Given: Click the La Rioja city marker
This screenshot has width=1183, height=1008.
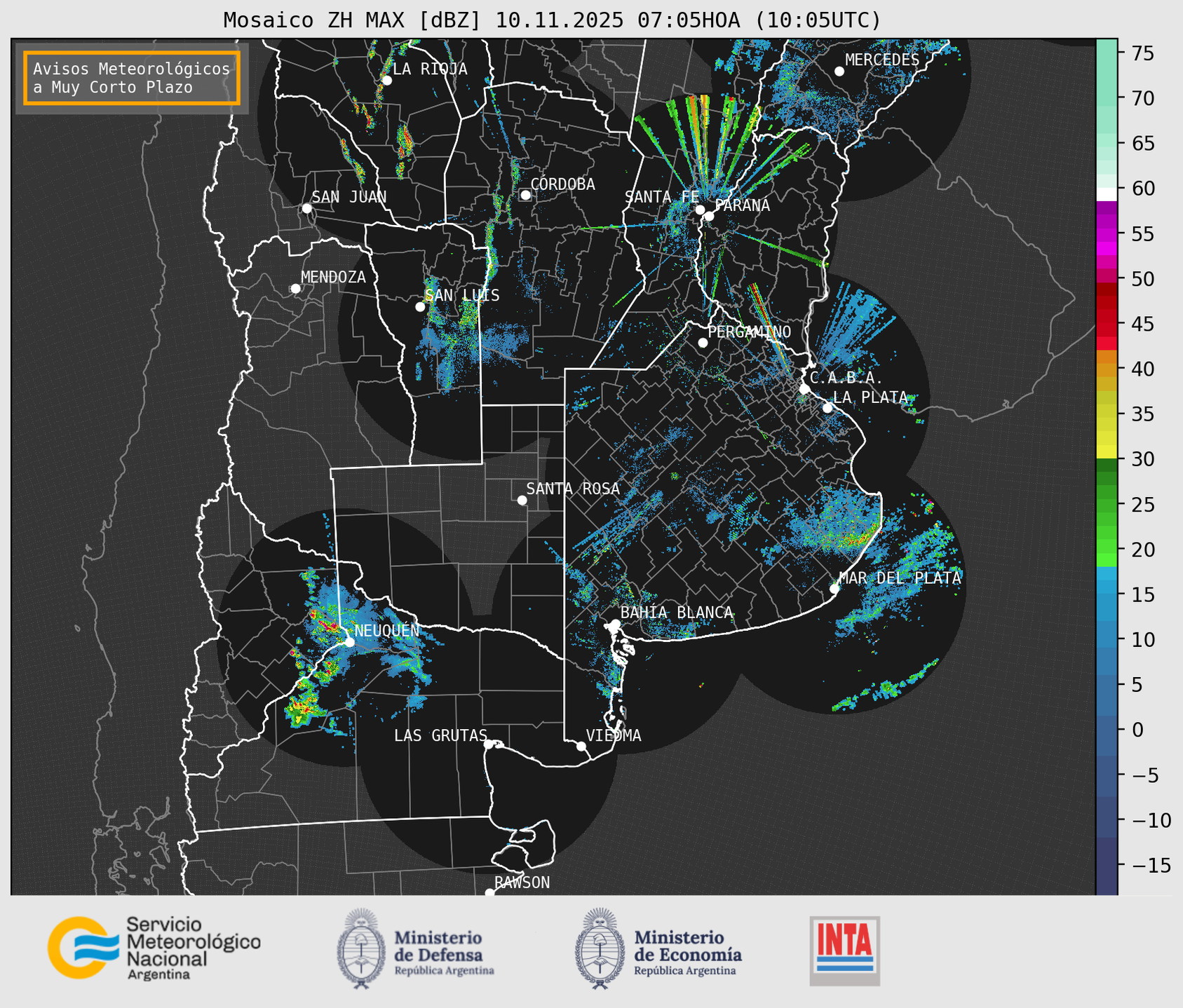Looking at the screenshot, I should (386, 81).
